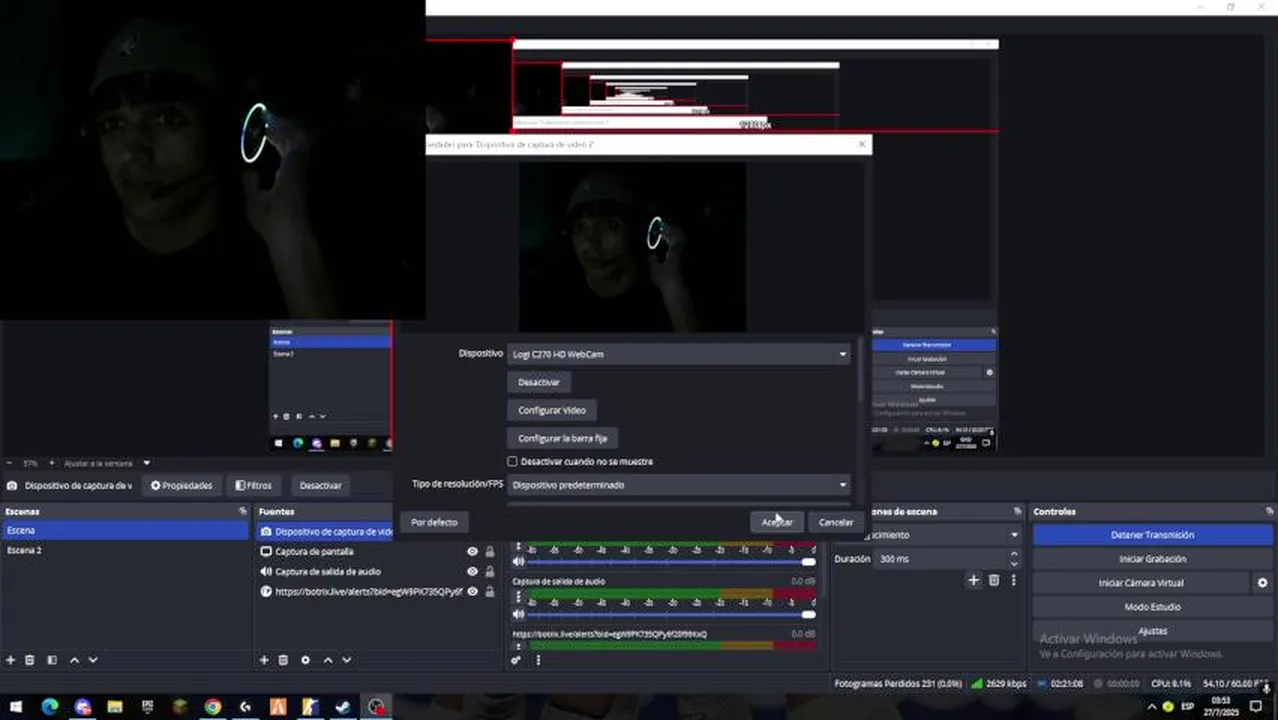Move source down in Fuentes panel
Viewport: 1278px width, 720px height.
[346, 660]
